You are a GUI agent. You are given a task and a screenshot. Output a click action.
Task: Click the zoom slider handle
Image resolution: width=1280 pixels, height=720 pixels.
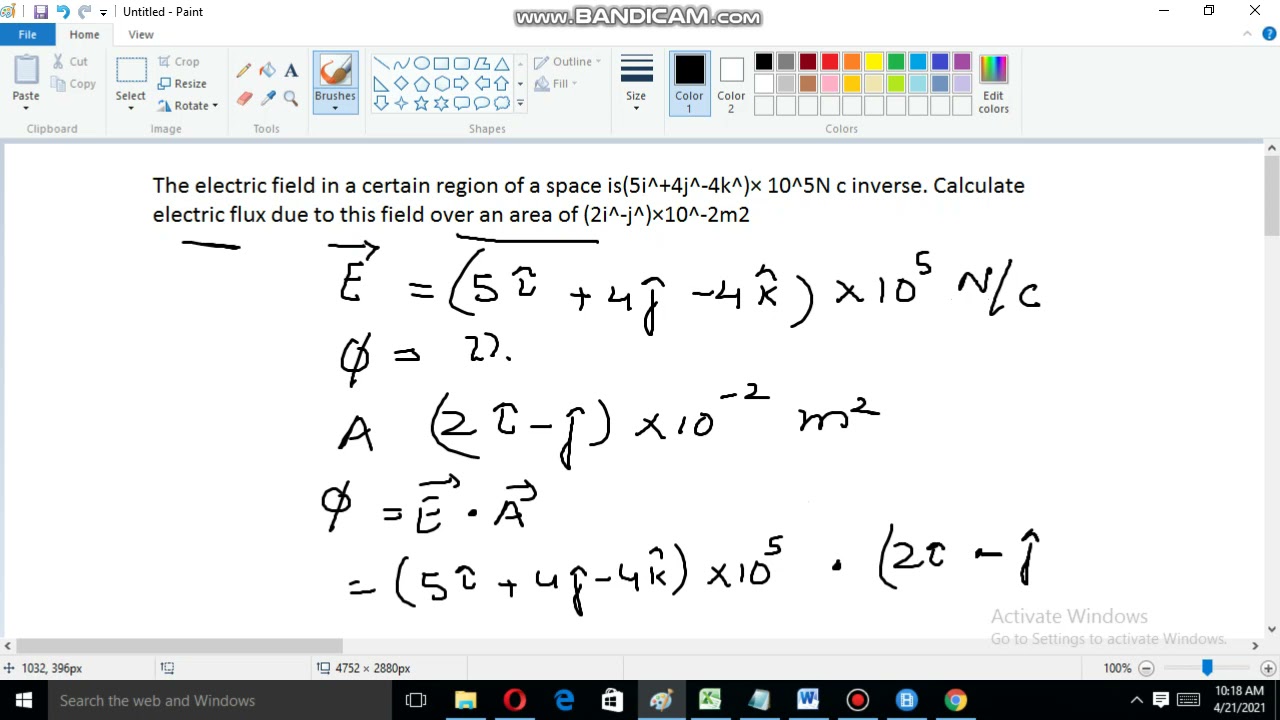pyautogui.click(x=1207, y=668)
